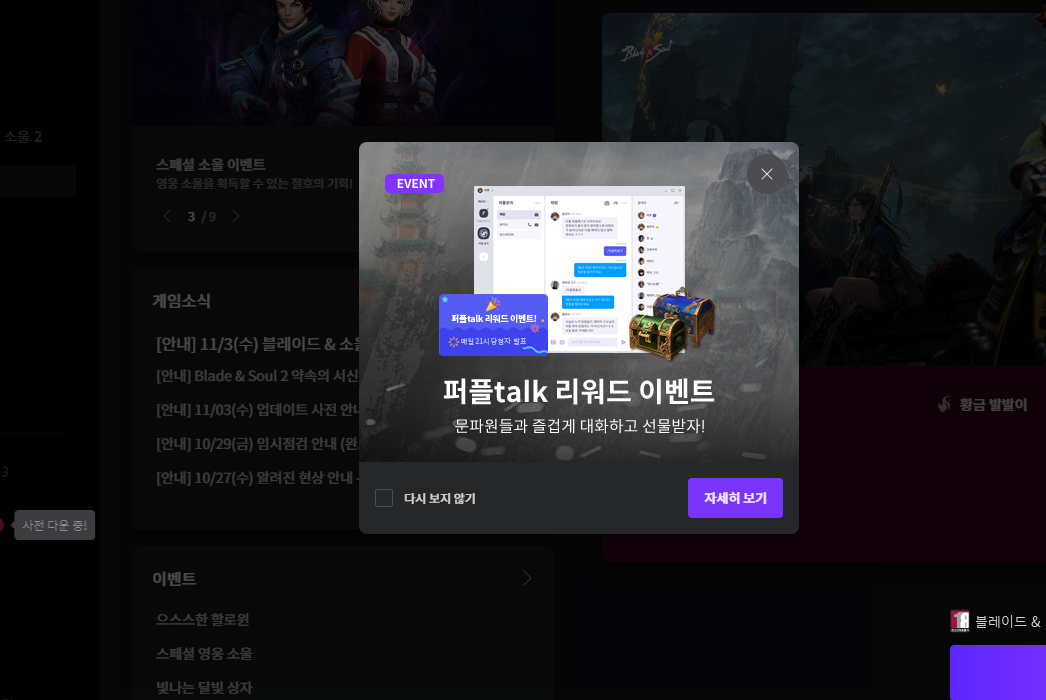Viewport: 1046px width, 700px height.
Task: Open the 스페셜 영웅 소울 event link
Action: pyautogui.click(x=204, y=653)
